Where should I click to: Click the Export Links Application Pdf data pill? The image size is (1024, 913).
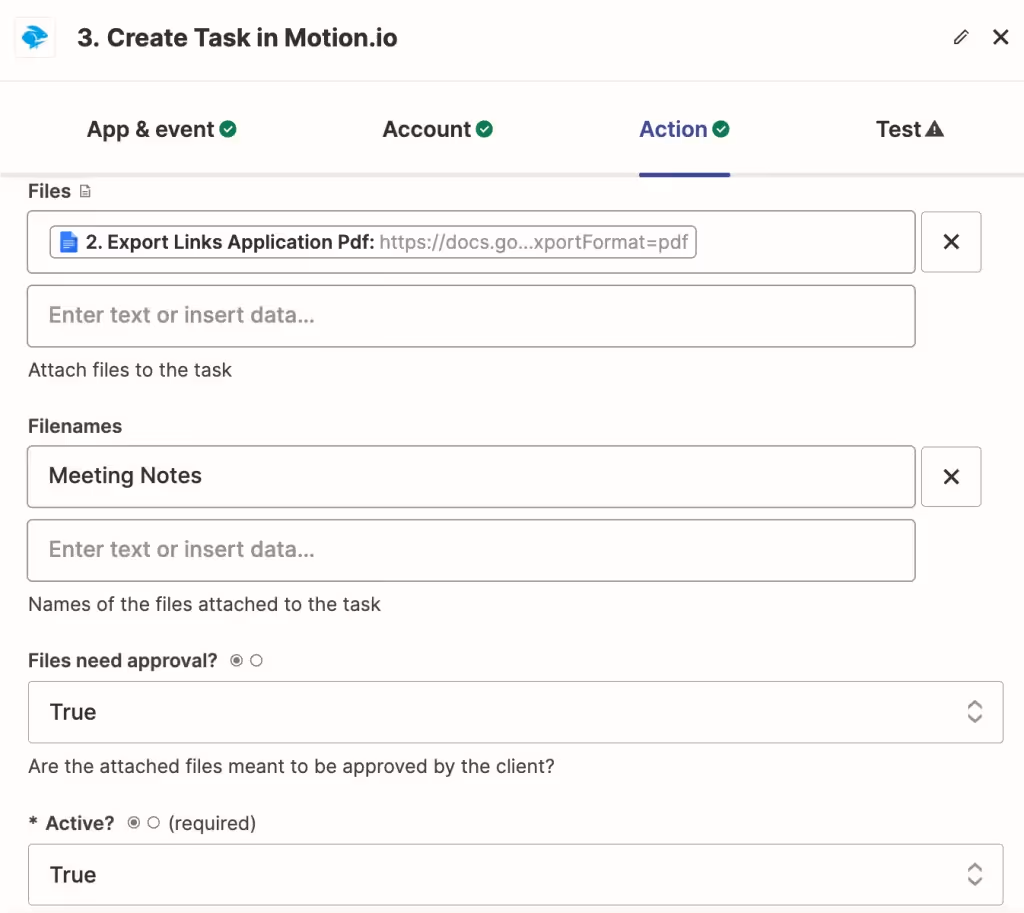pos(373,242)
